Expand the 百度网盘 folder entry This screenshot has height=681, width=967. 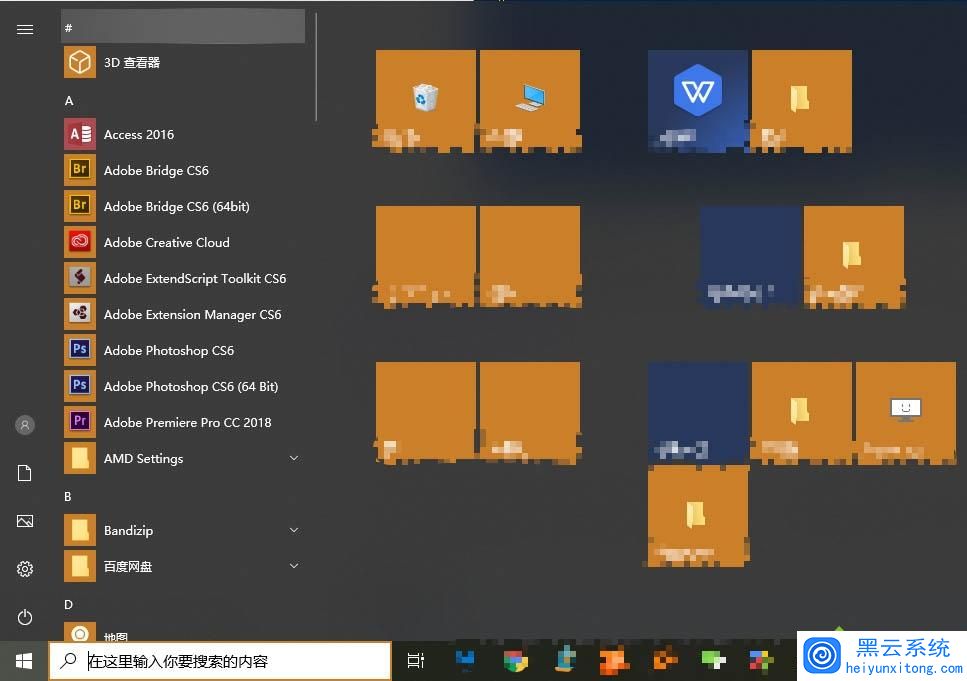[293, 566]
